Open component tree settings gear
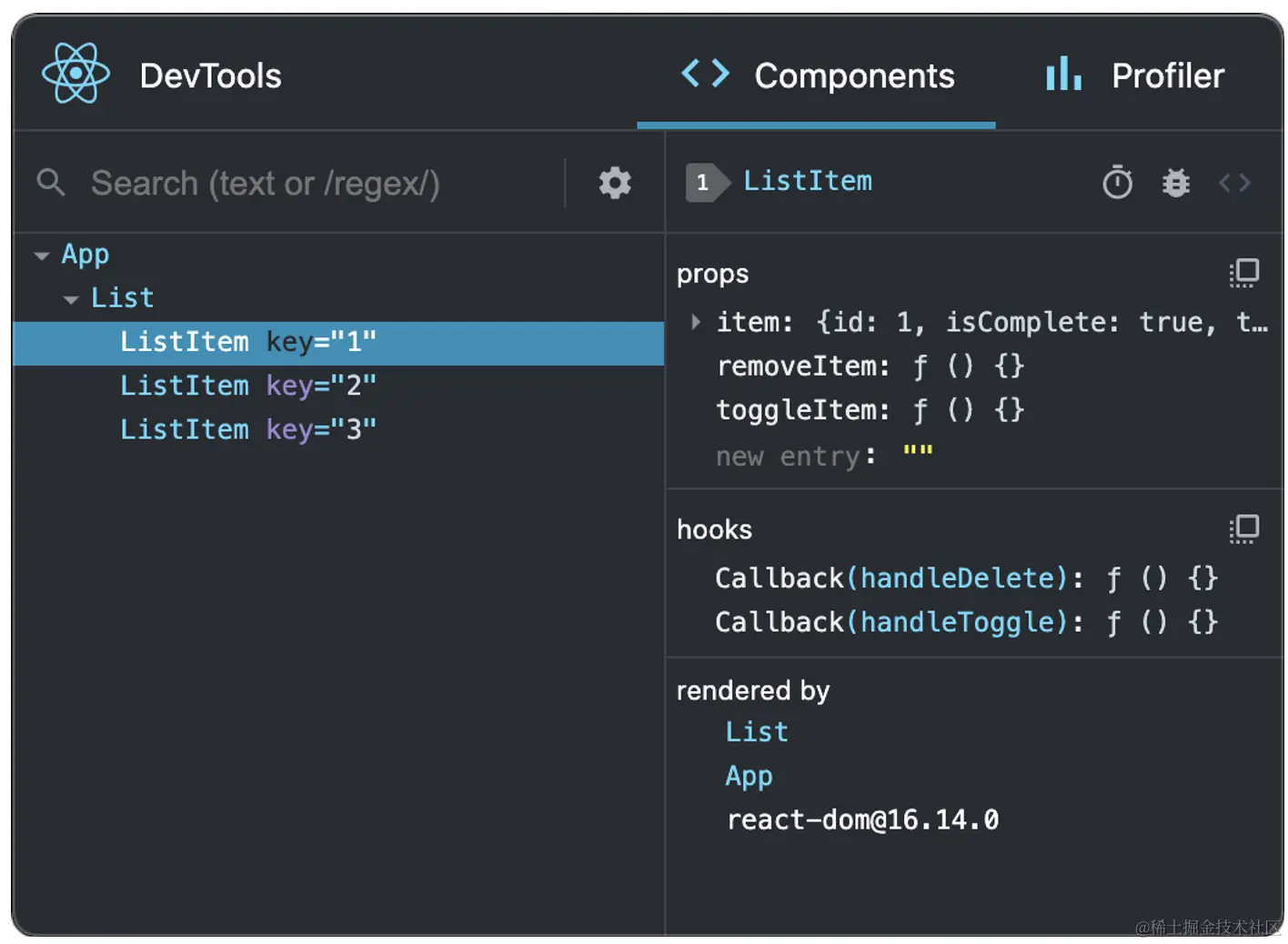 tap(615, 183)
